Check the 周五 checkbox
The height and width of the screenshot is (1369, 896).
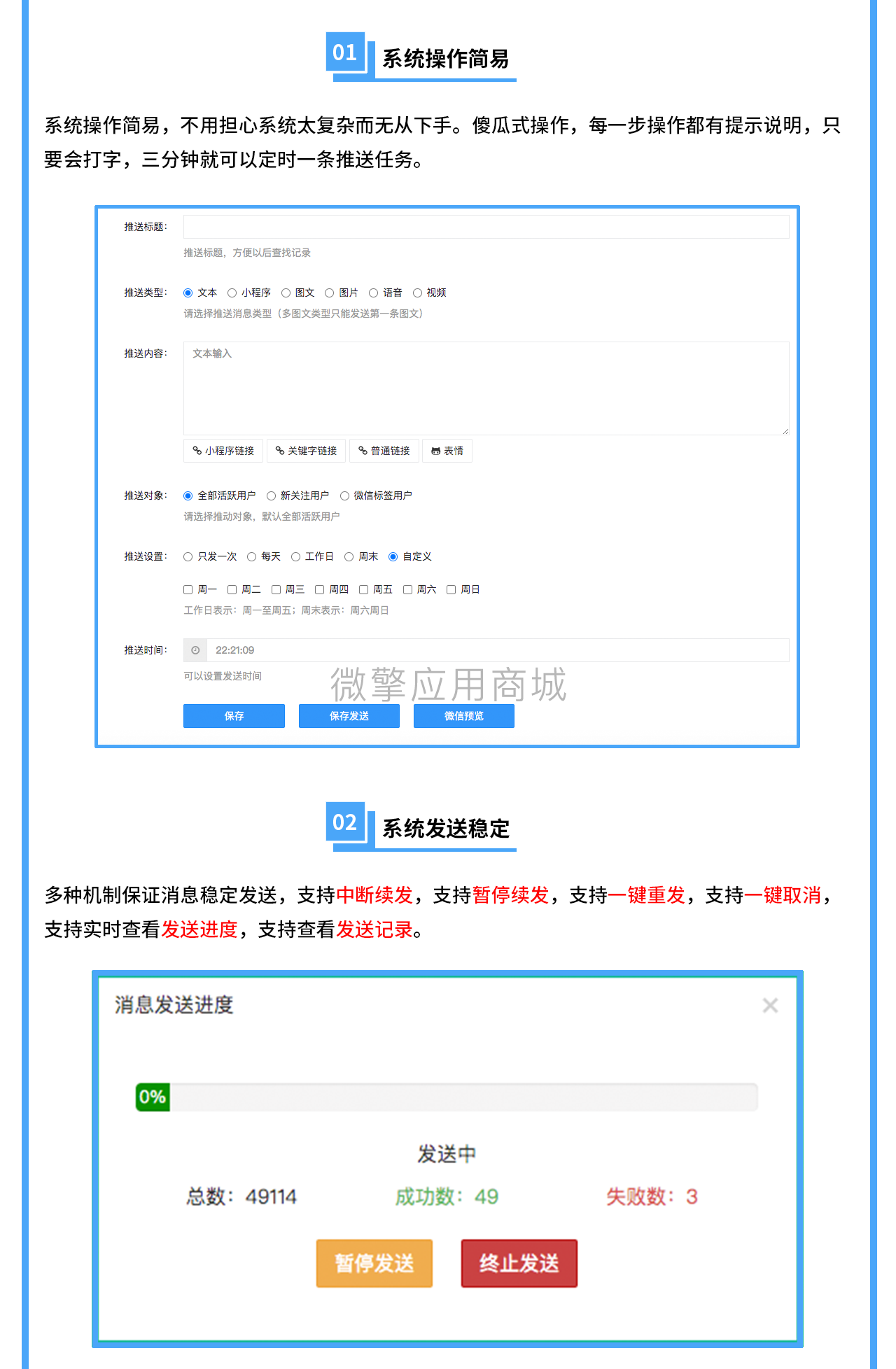click(363, 589)
